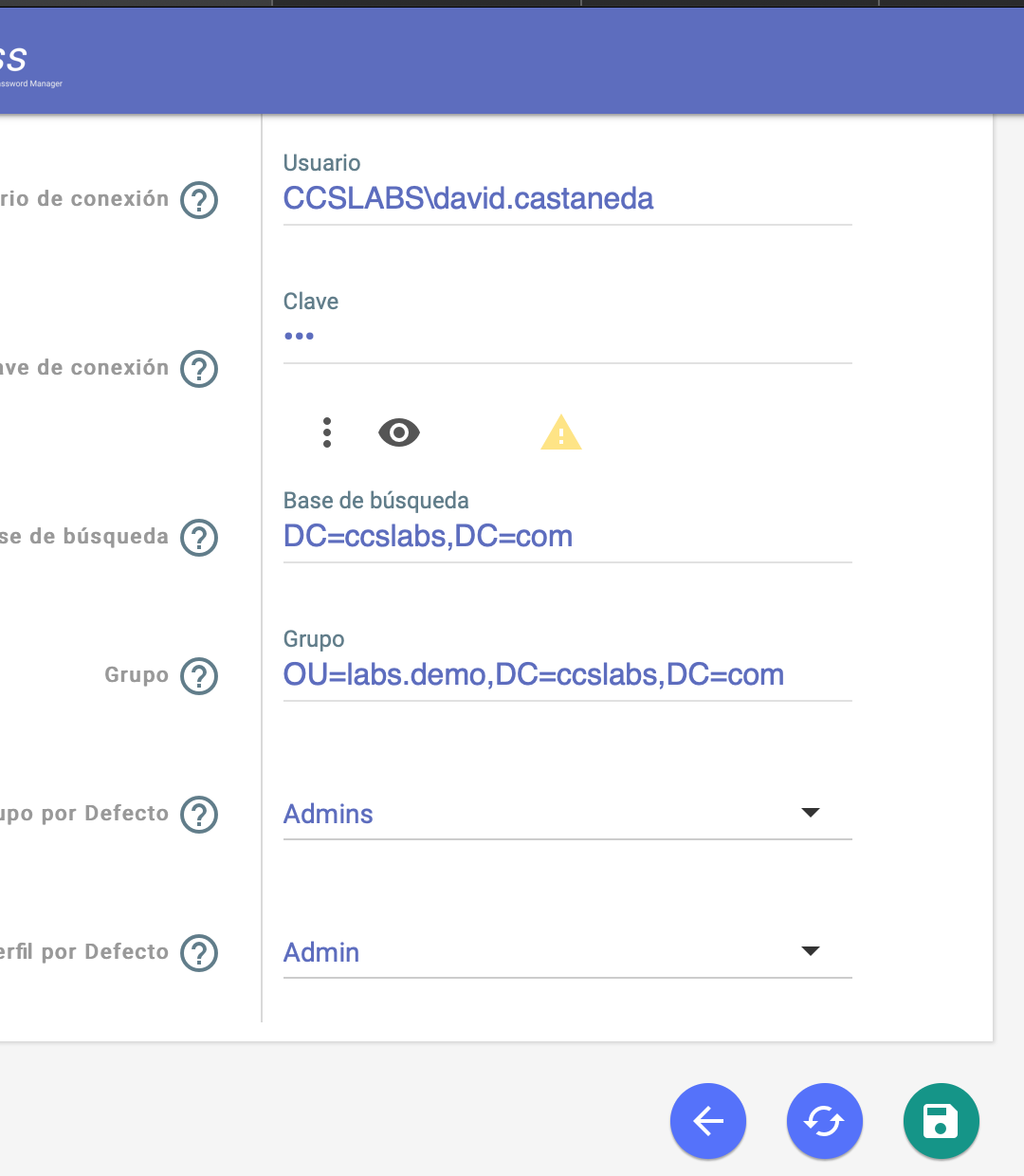
Task: Show the password using the eye toggle
Action: (x=399, y=432)
